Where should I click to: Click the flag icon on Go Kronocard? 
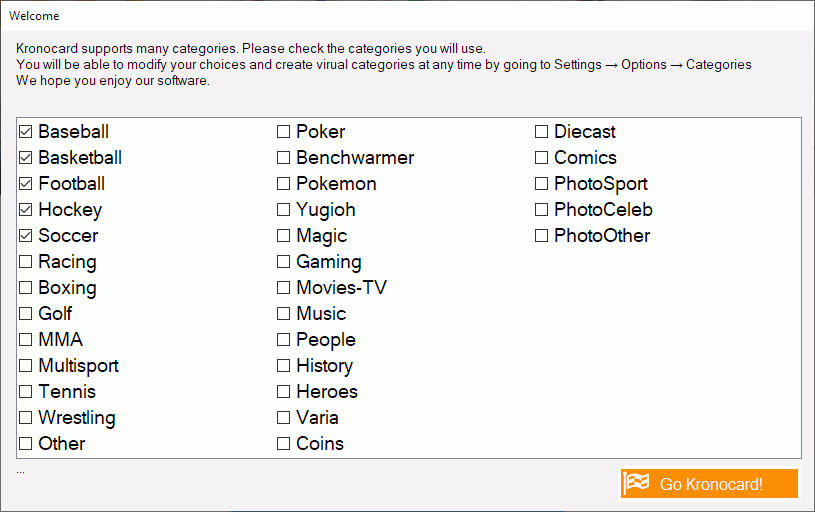pos(636,483)
